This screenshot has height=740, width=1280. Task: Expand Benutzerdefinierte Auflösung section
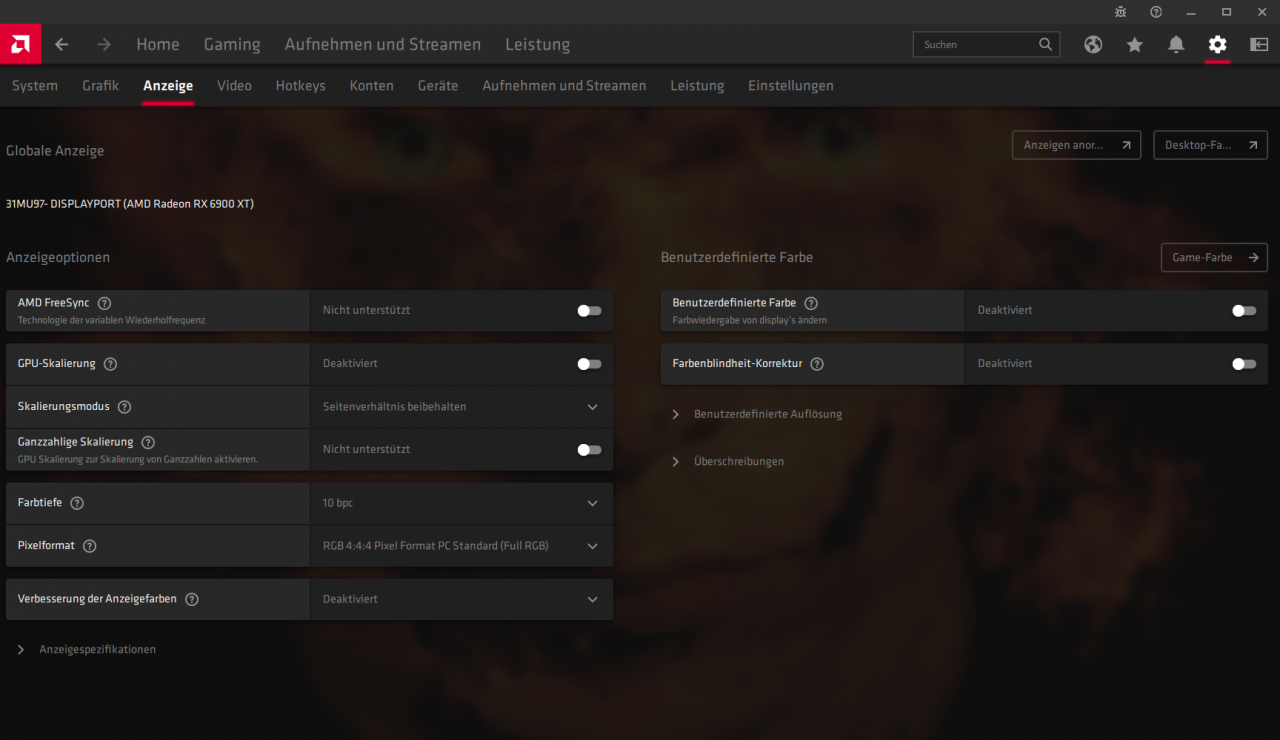[758, 414]
